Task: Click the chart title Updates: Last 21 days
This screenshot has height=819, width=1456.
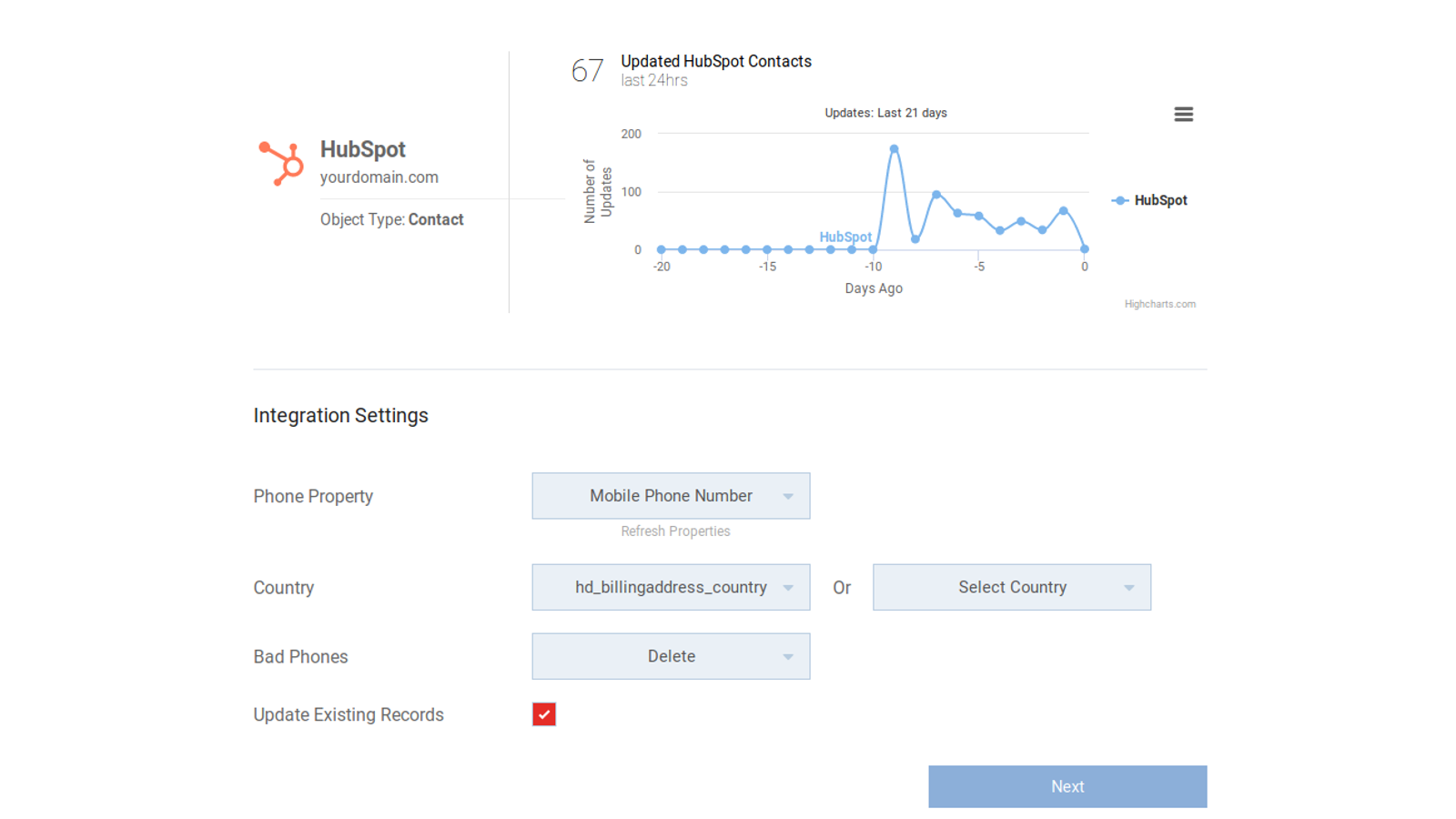Action: (x=885, y=113)
